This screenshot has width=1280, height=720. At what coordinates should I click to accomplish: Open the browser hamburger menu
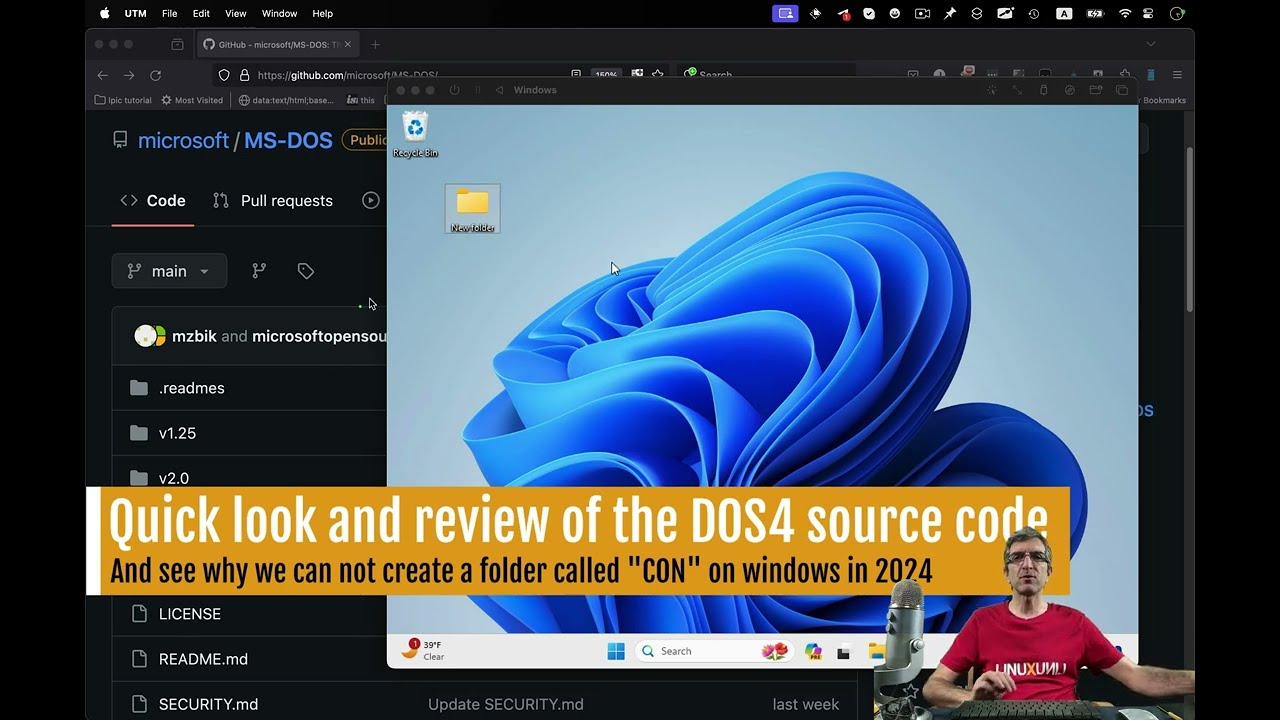[x=1177, y=75]
